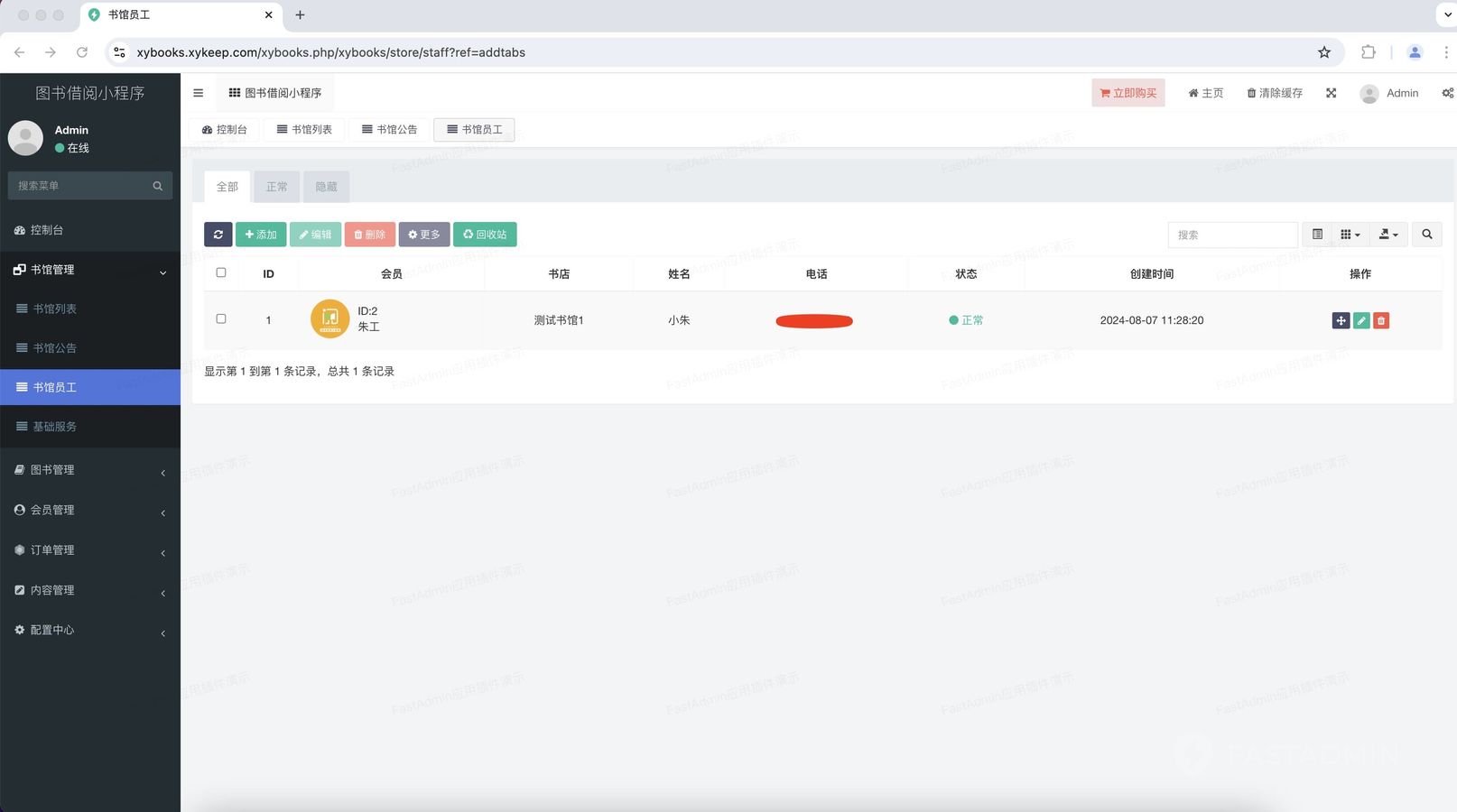Click the refresh table icon button
The height and width of the screenshot is (812, 1457).
coord(218,235)
